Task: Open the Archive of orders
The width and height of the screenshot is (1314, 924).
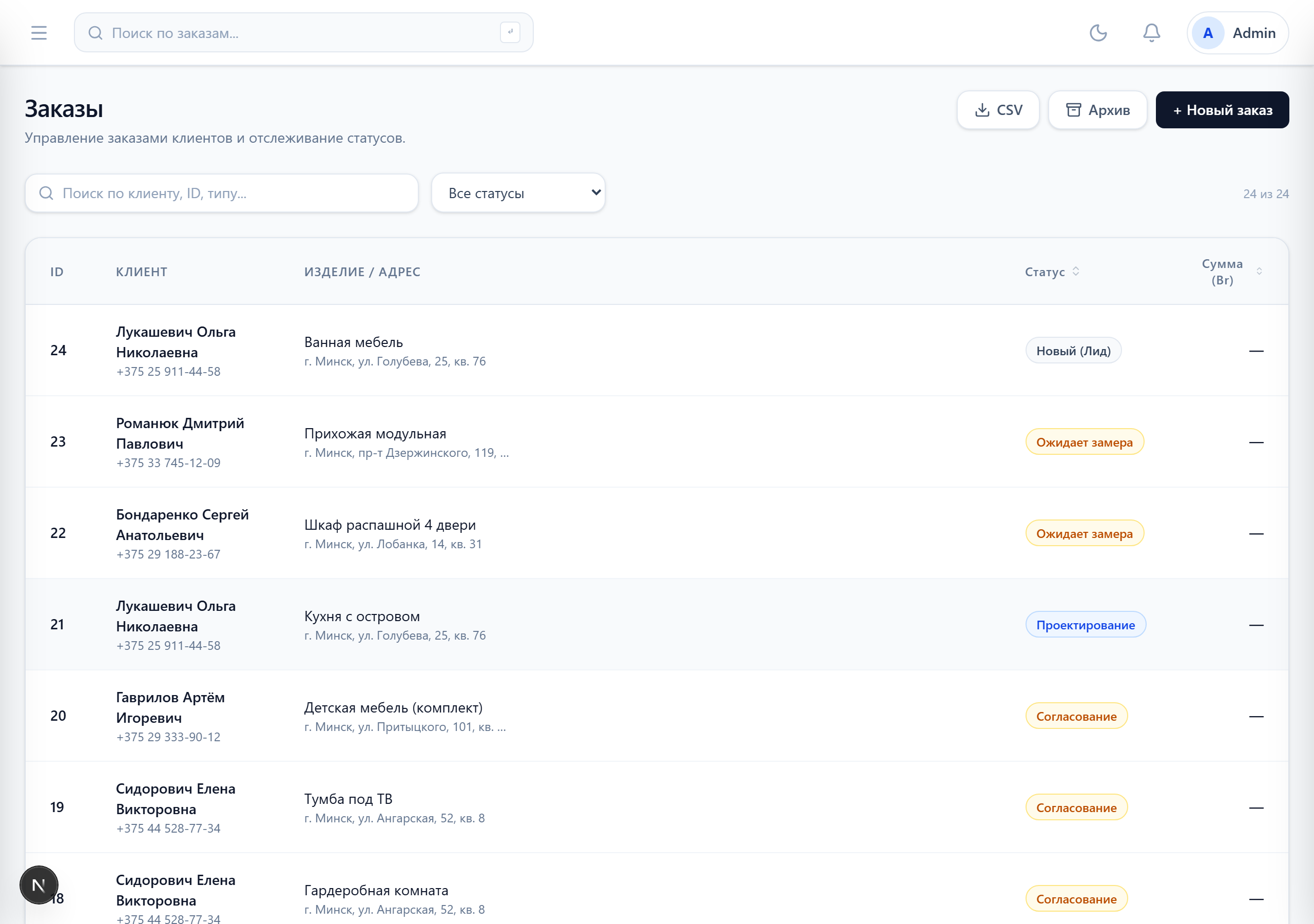Action: tap(1097, 110)
